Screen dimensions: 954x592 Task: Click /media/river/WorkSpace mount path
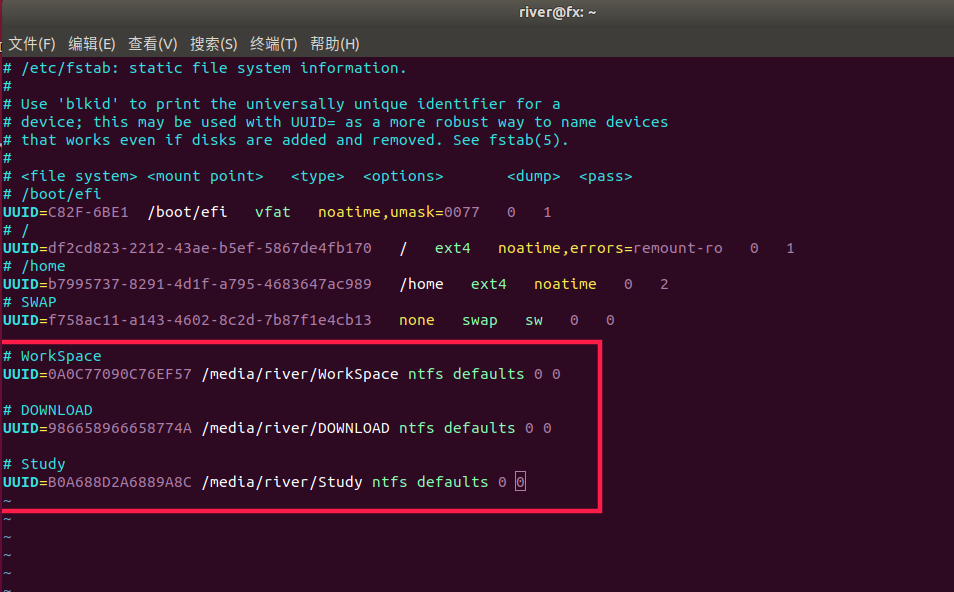tap(300, 374)
